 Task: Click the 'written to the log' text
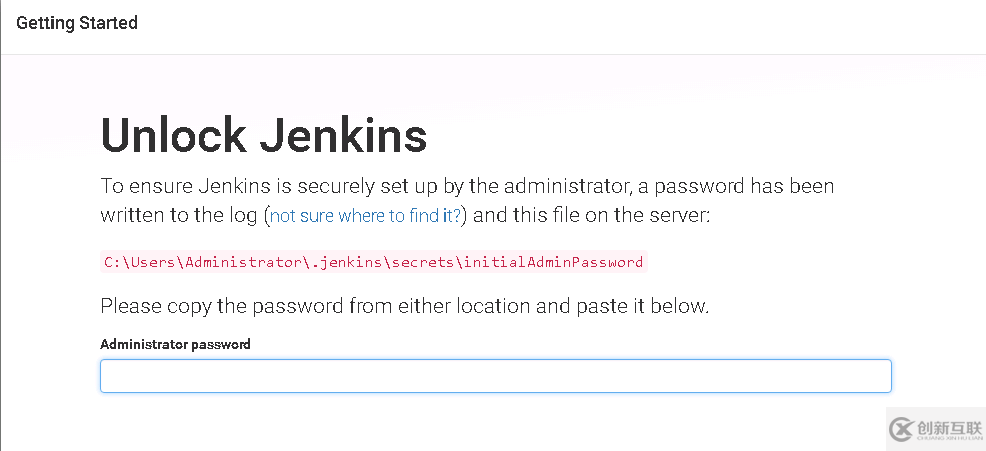(x=179, y=216)
